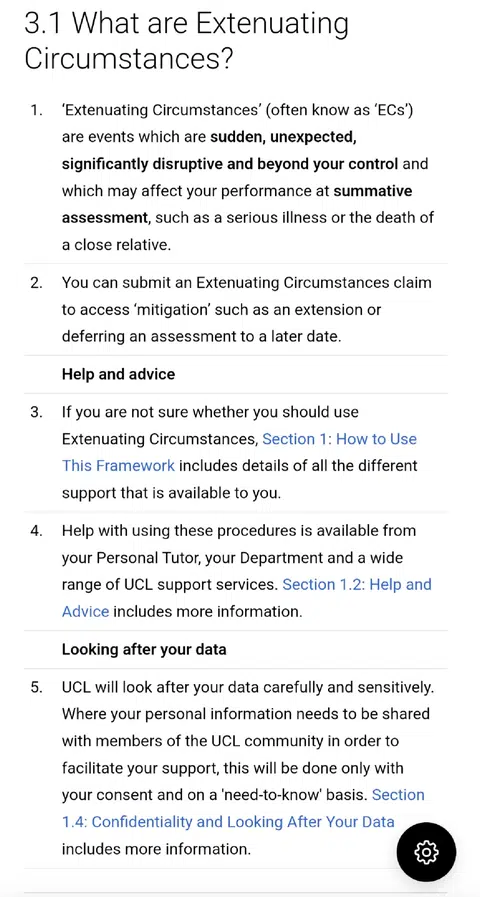Open 'Section 1.2: Help and' link

tap(357, 584)
